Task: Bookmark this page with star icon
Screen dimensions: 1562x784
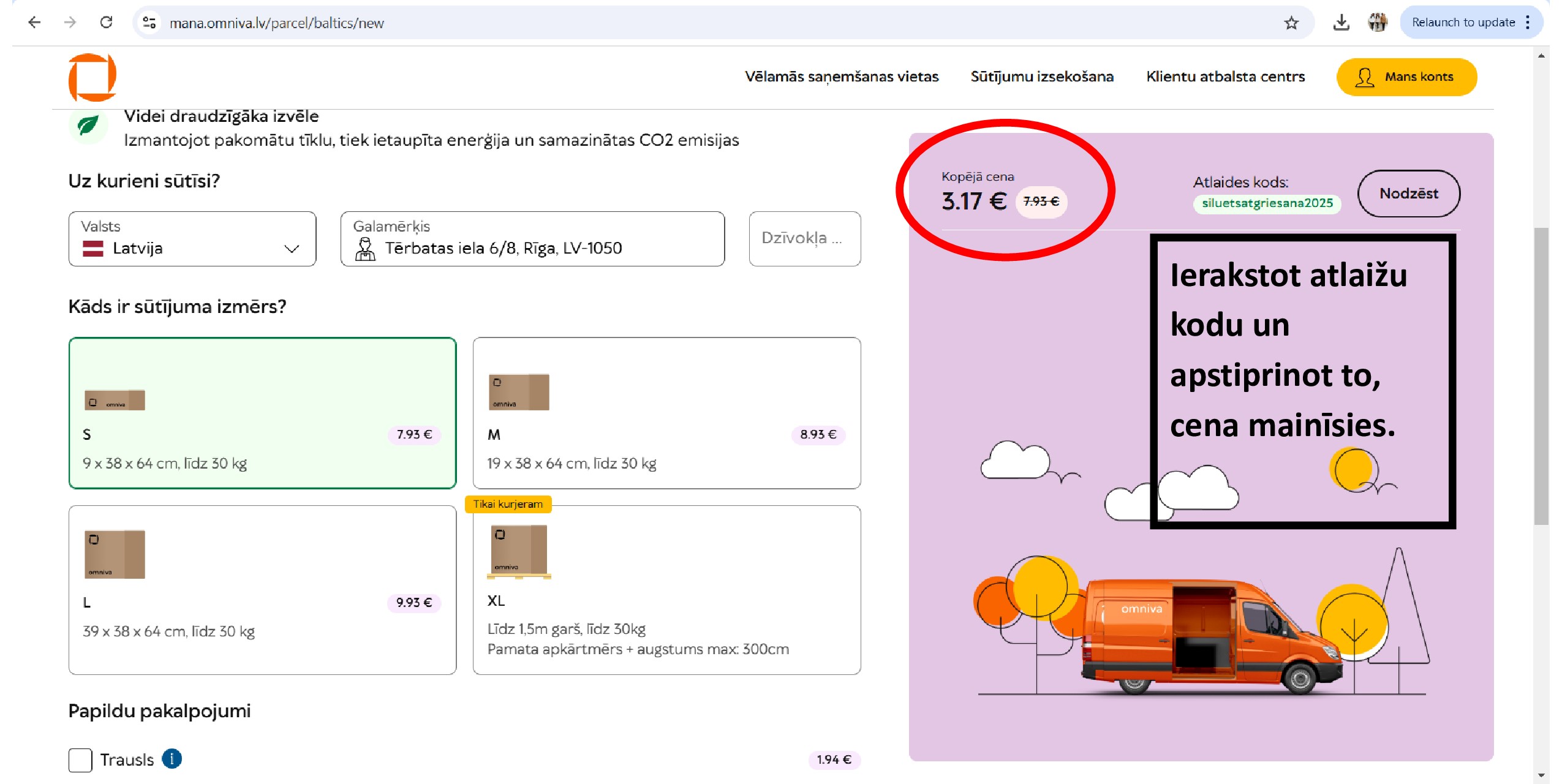Action: pyautogui.click(x=1291, y=23)
